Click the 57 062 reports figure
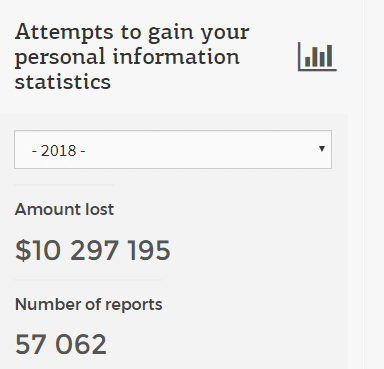The width and height of the screenshot is (384, 369). (x=61, y=344)
